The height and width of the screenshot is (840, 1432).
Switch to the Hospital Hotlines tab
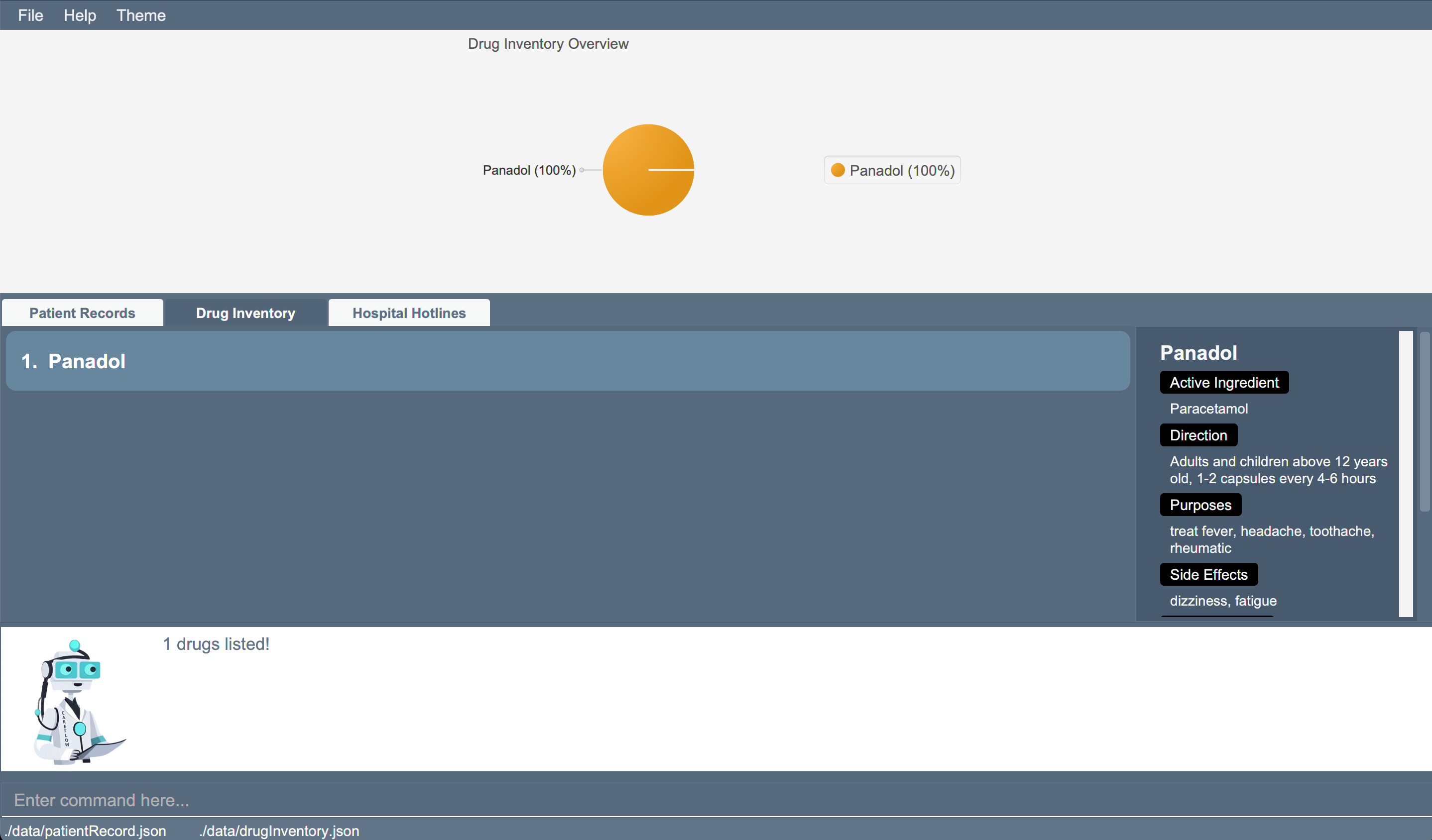point(409,313)
